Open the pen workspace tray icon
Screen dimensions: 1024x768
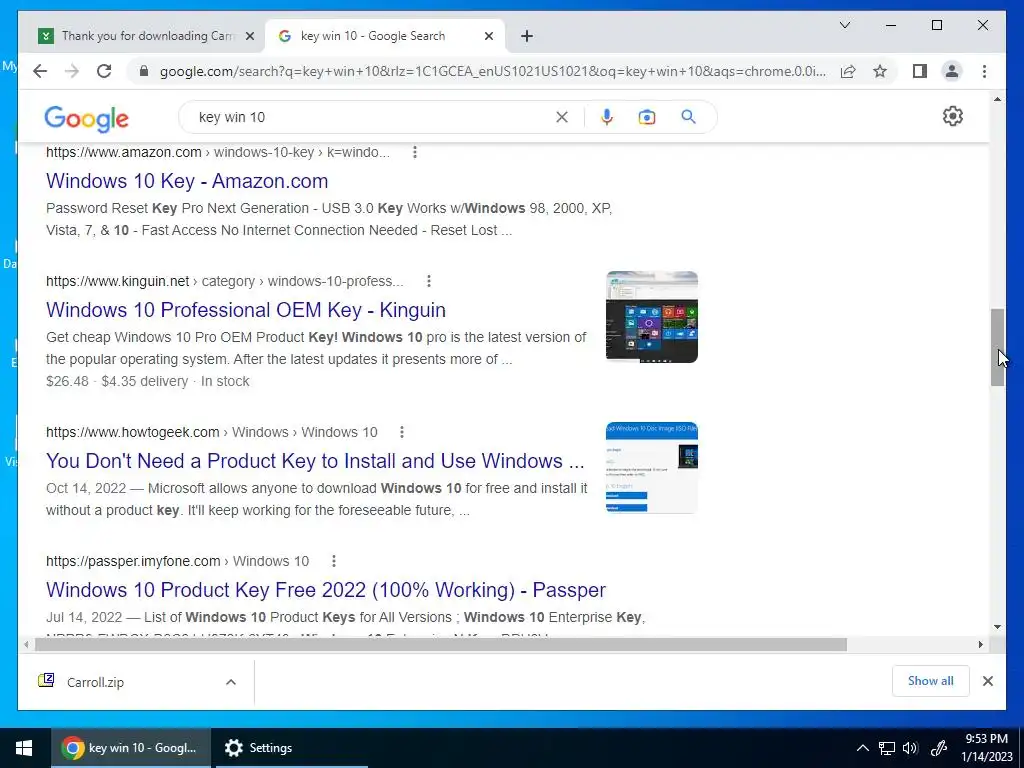point(938,748)
